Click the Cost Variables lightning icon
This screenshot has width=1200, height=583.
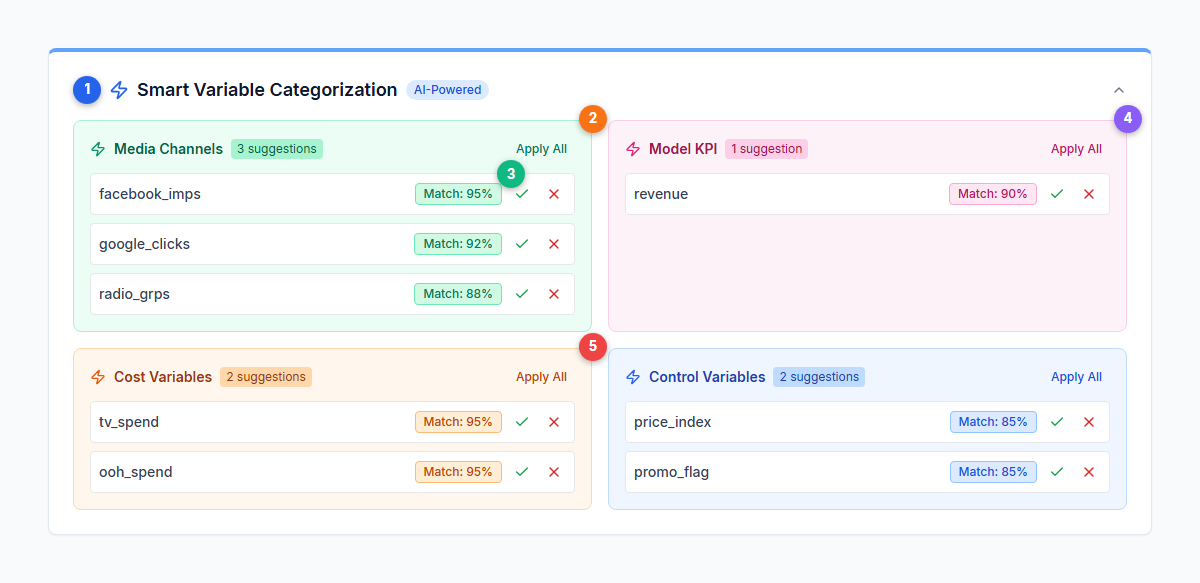(98, 377)
